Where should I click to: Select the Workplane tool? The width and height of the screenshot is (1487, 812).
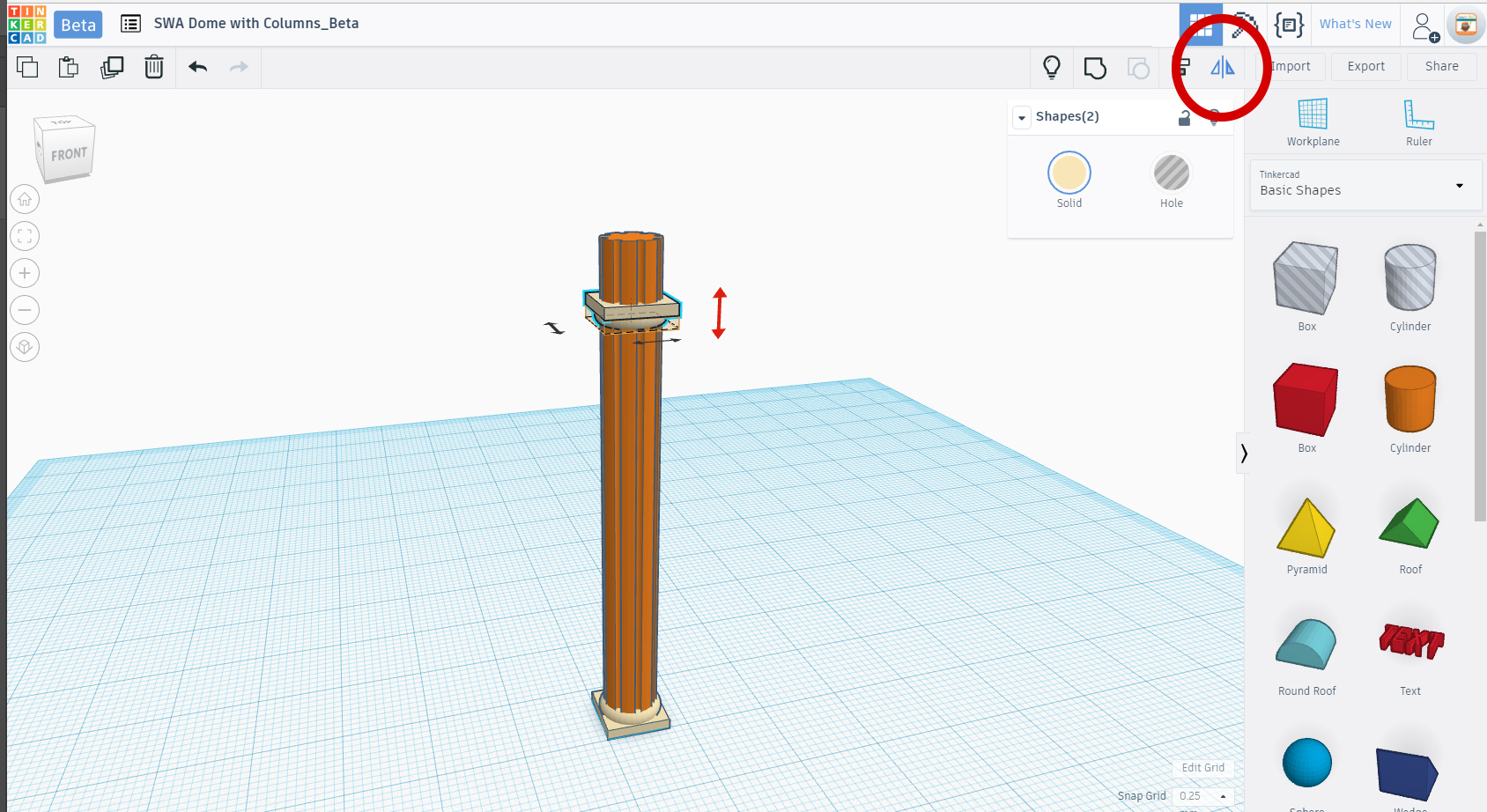[x=1313, y=122]
